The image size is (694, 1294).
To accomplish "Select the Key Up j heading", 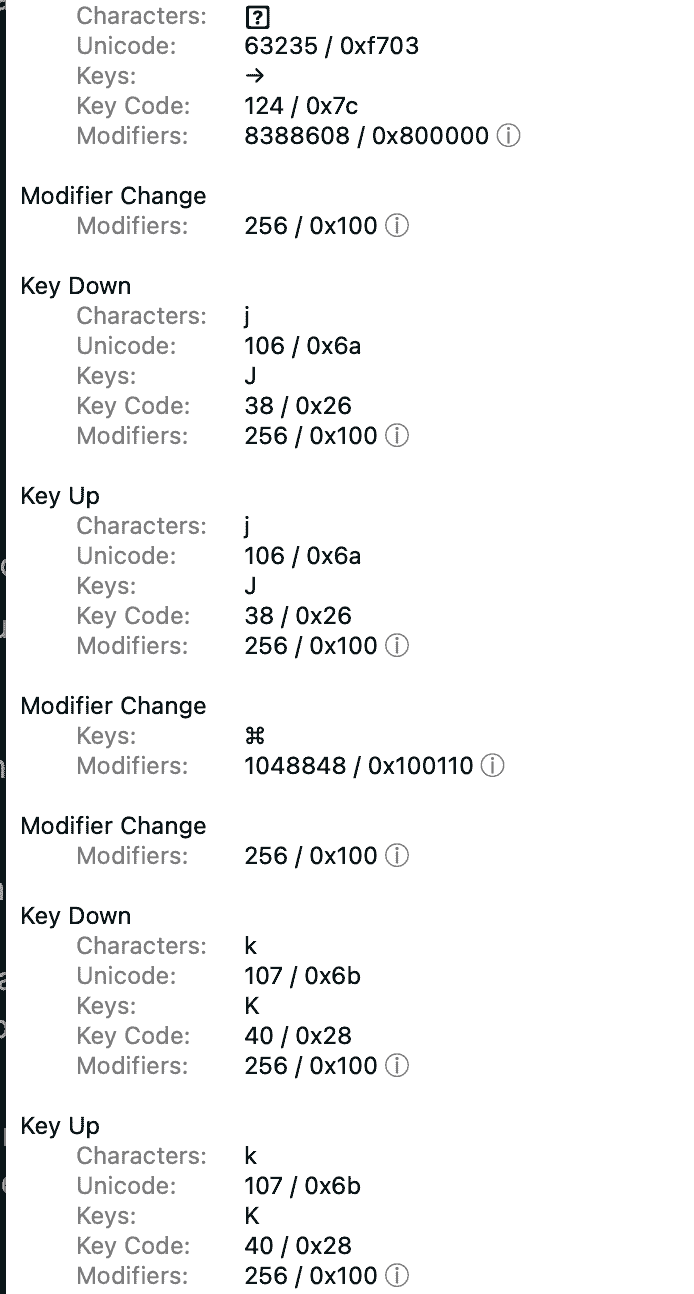I will [x=60, y=496].
